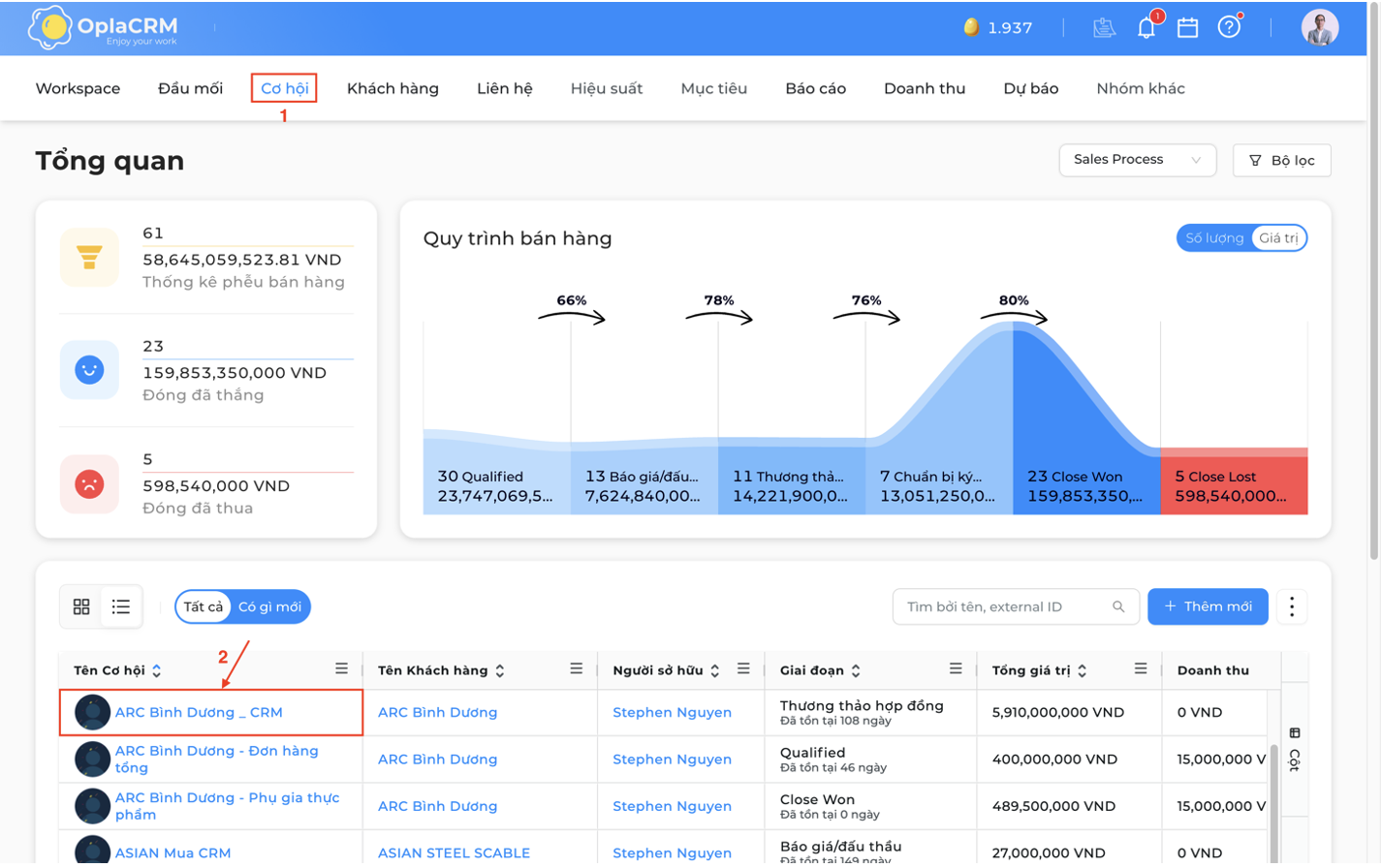Open customer ASIAN STEEL SCABLE

[454, 852]
